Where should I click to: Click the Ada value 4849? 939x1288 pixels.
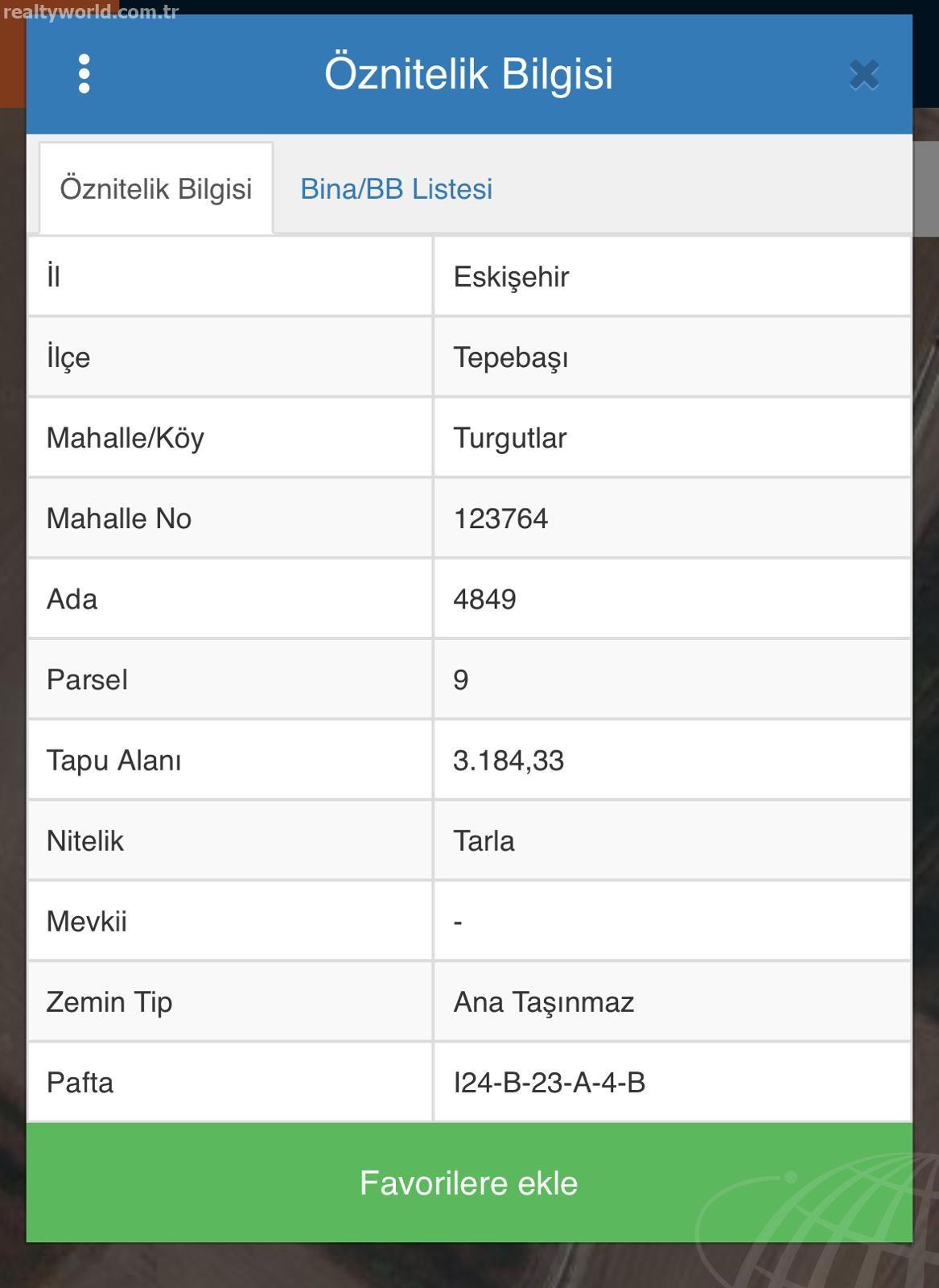[484, 599]
